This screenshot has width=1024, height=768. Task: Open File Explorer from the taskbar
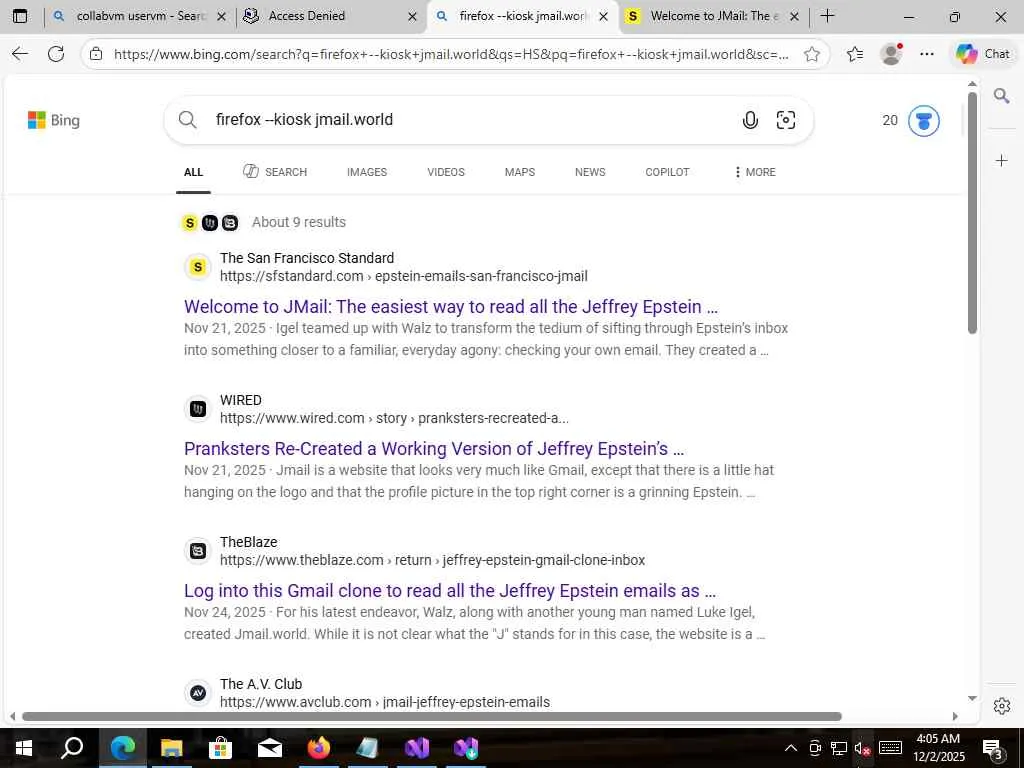click(171, 748)
